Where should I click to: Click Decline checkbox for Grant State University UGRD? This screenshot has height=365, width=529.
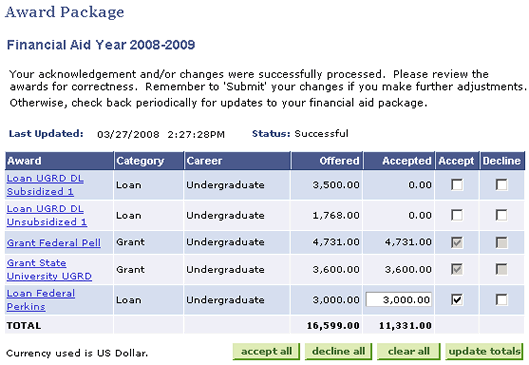pos(501,269)
